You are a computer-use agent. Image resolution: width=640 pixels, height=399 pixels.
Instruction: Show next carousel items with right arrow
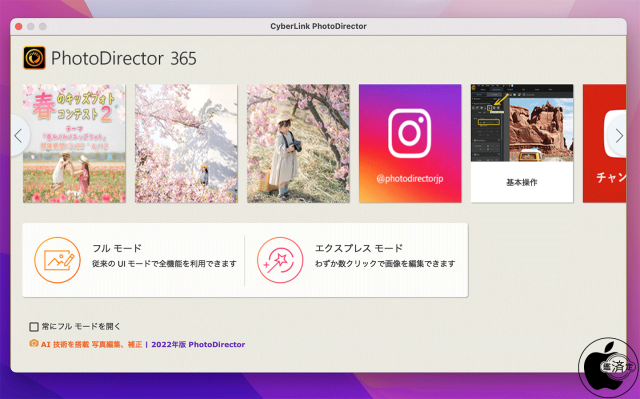(x=618, y=135)
